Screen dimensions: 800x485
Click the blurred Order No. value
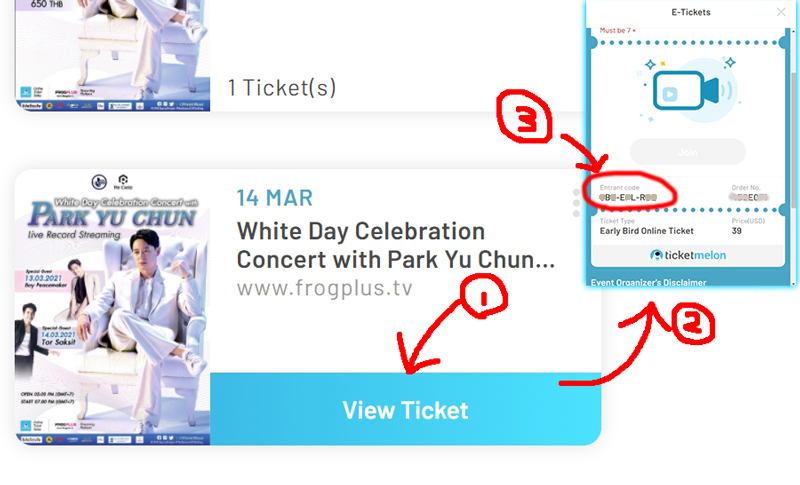[x=749, y=197]
